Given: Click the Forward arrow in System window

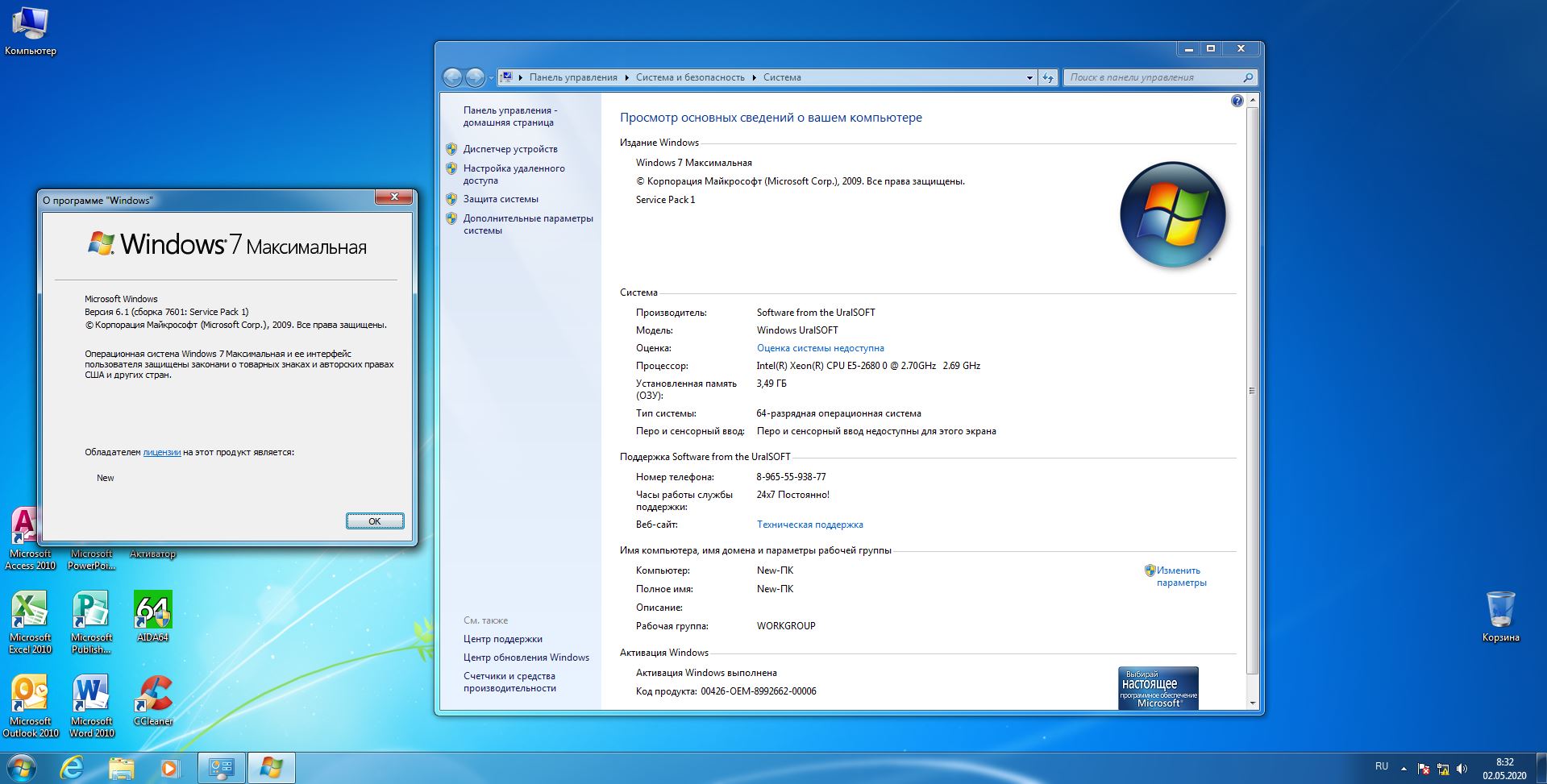Looking at the screenshot, I should [x=476, y=77].
